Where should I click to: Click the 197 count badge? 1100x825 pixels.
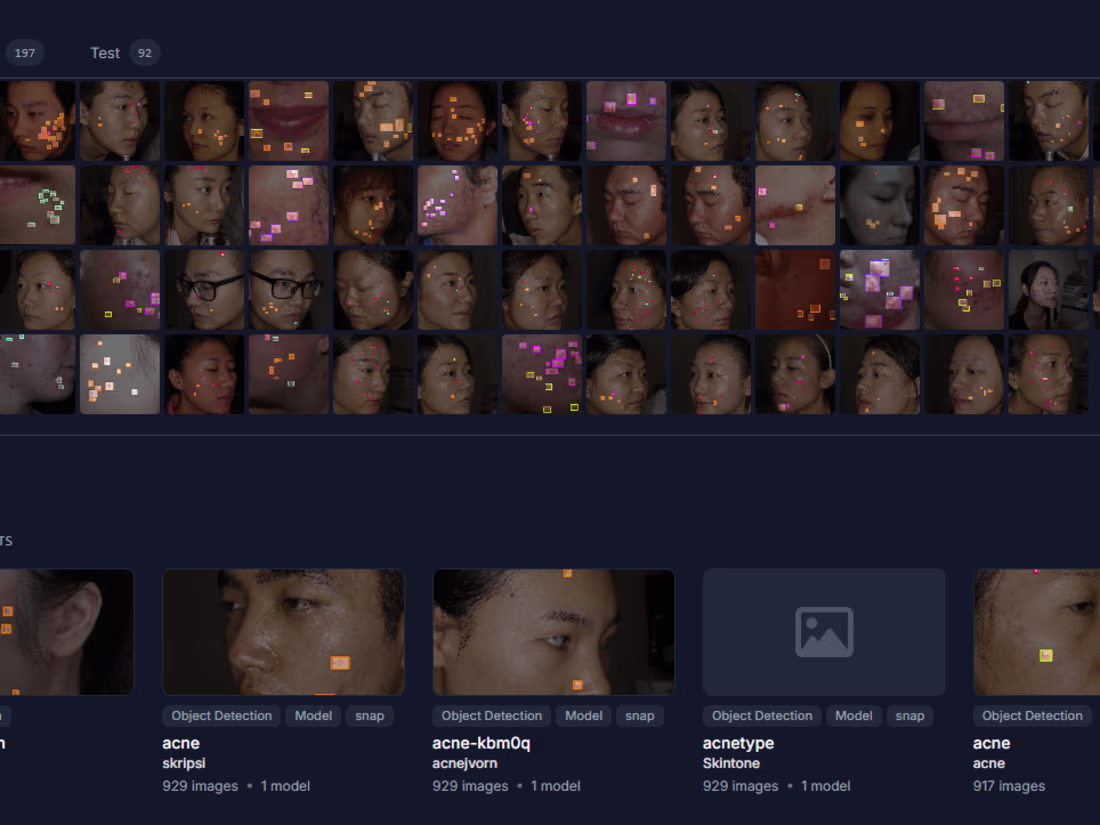point(24,52)
